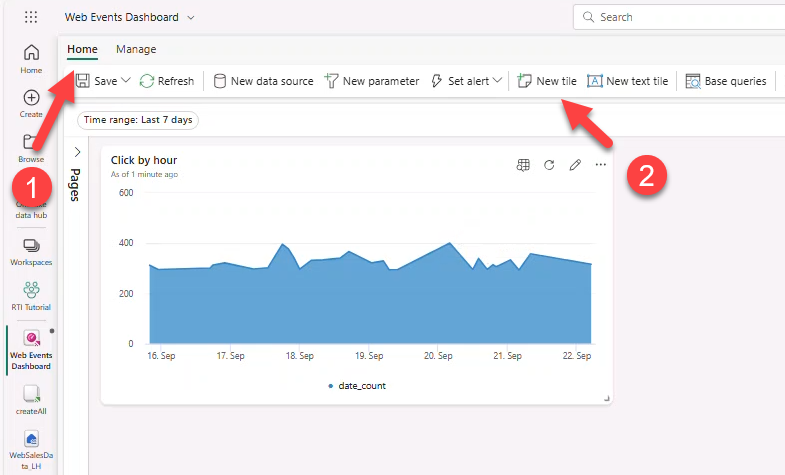Open the Save dropdown arrow
The height and width of the screenshot is (475, 785).
tap(126, 81)
